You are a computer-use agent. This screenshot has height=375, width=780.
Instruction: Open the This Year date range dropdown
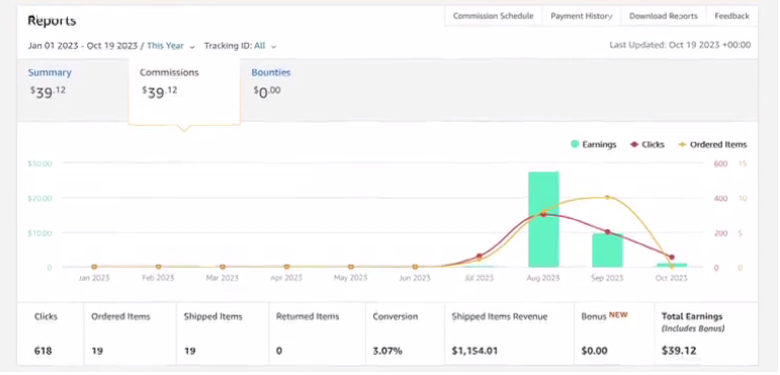(x=165, y=46)
